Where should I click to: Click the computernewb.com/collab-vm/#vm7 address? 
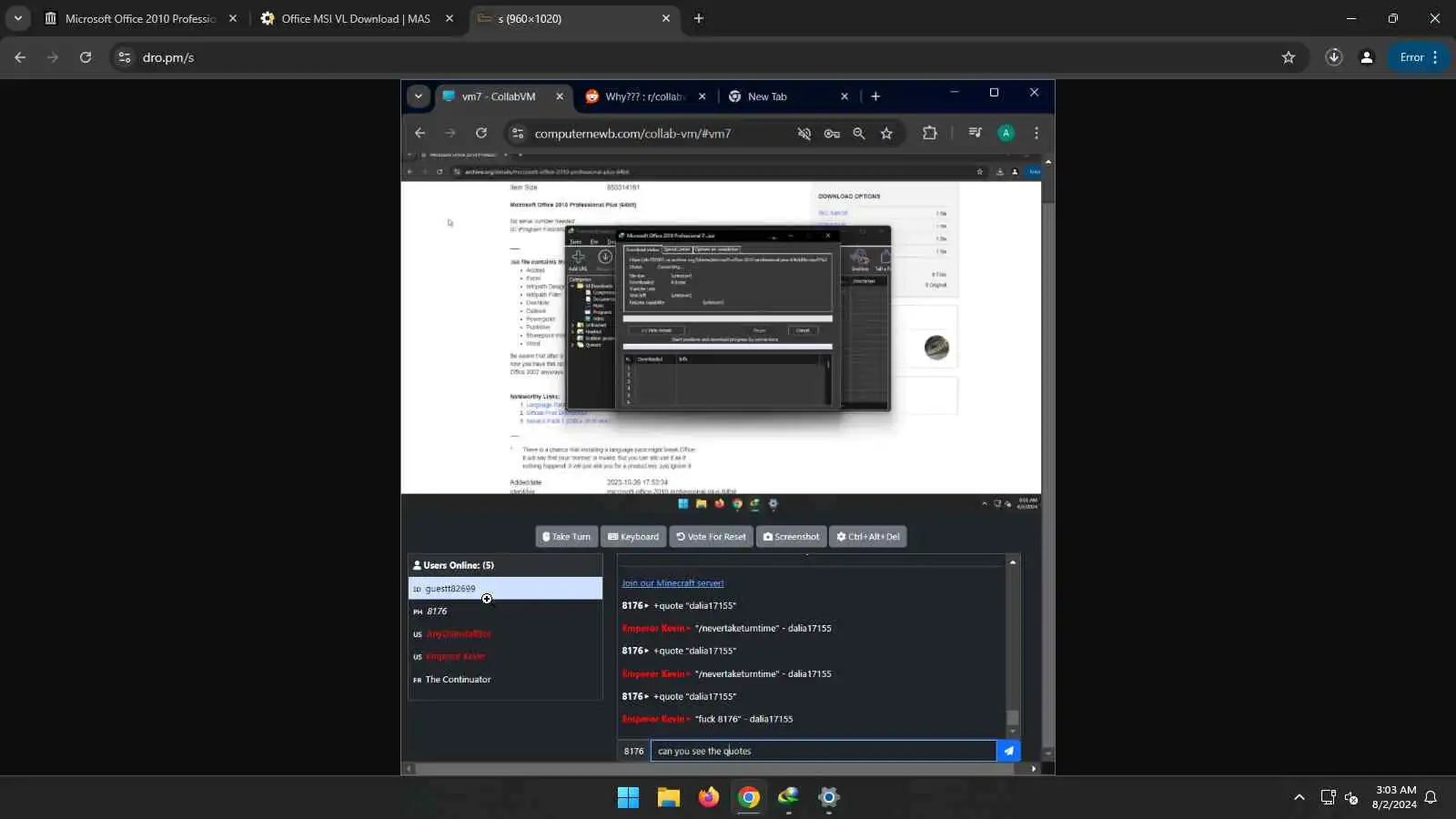click(632, 134)
